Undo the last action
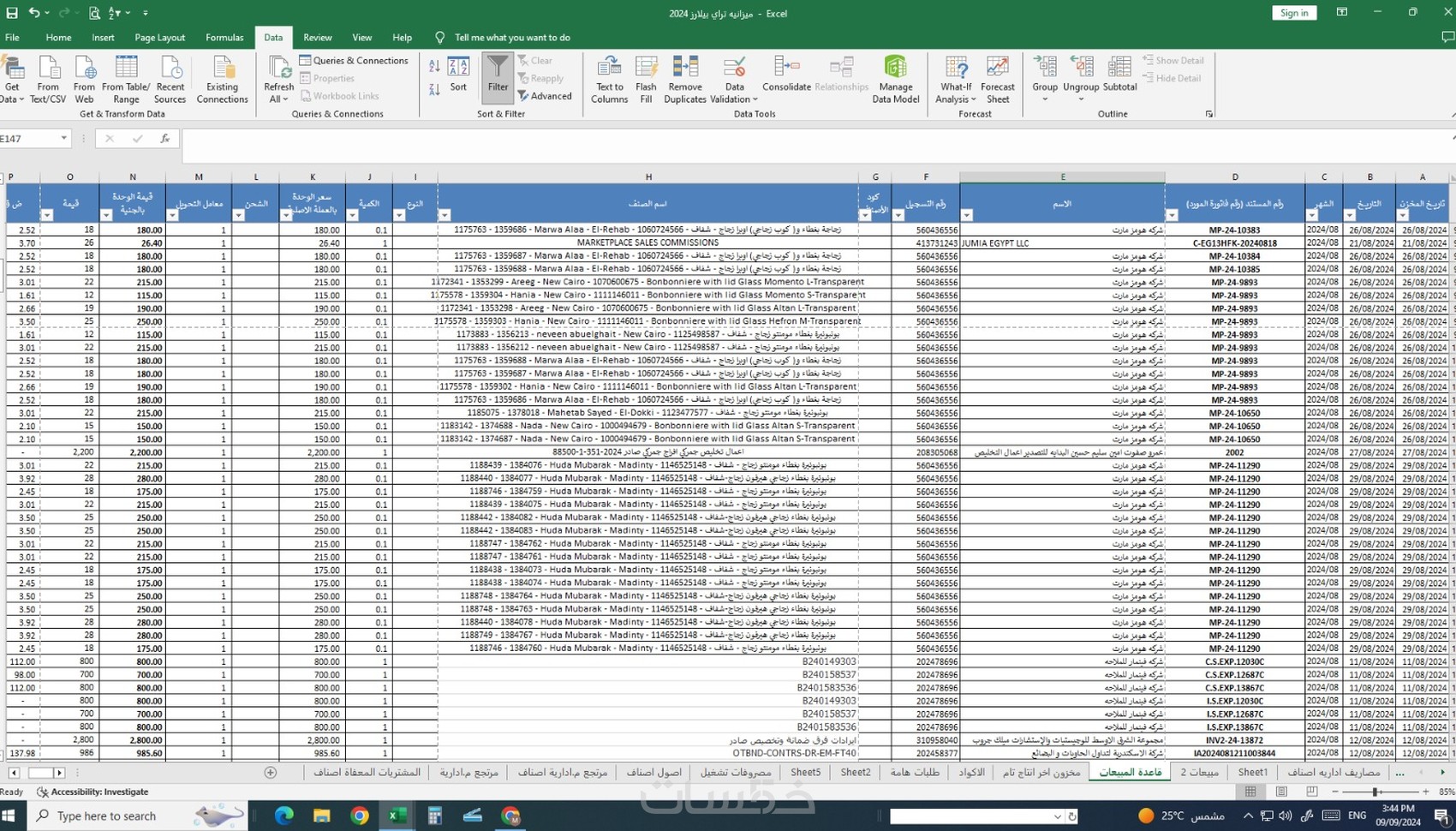Viewport: 1456px width, 831px height. click(x=33, y=13)
